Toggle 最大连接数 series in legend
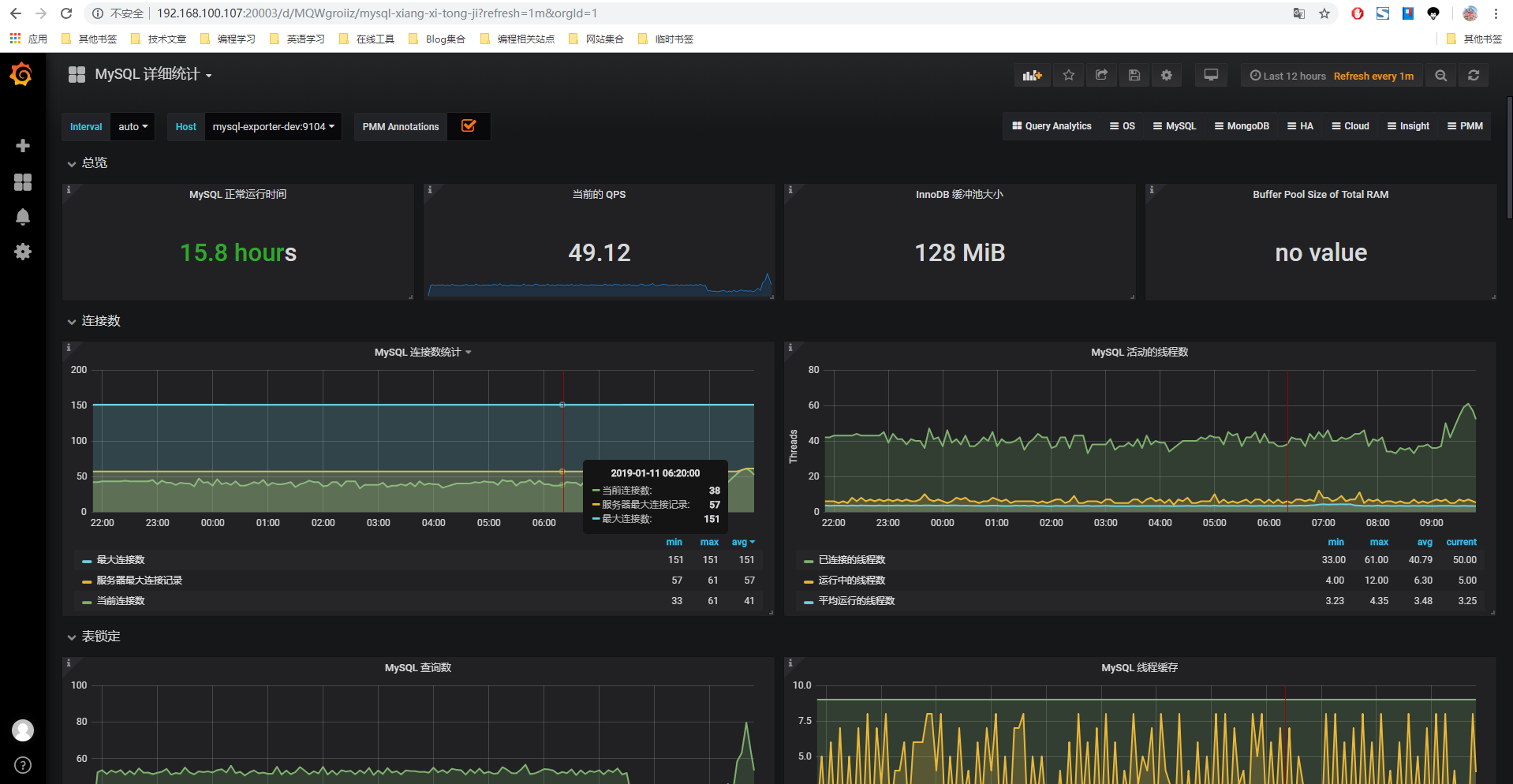Viewport: 1513px width, 784px height. 121,560
